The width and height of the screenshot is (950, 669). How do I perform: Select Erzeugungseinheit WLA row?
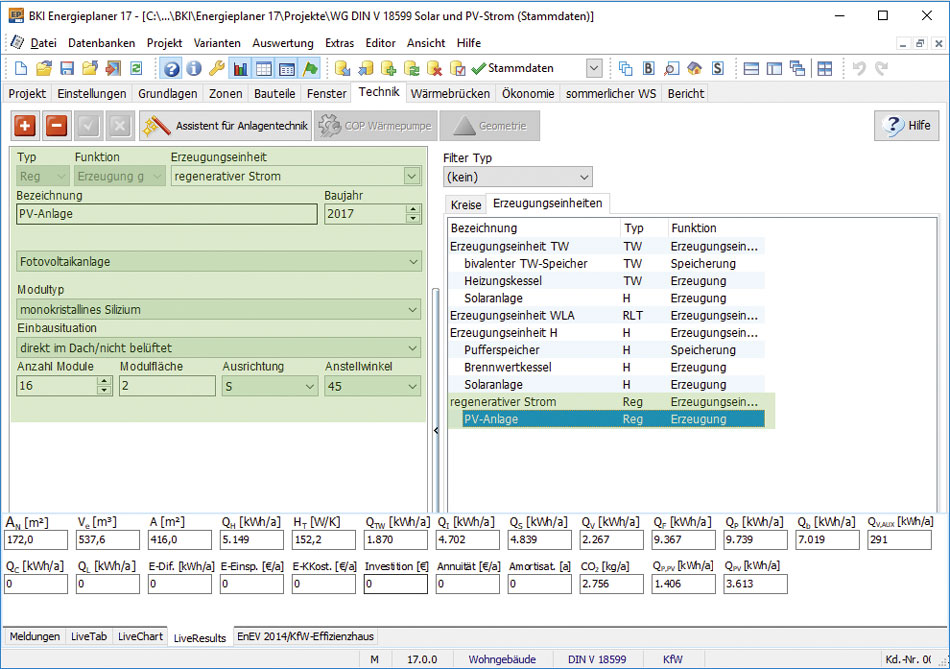pyautogui.click(x=606, y=315)
